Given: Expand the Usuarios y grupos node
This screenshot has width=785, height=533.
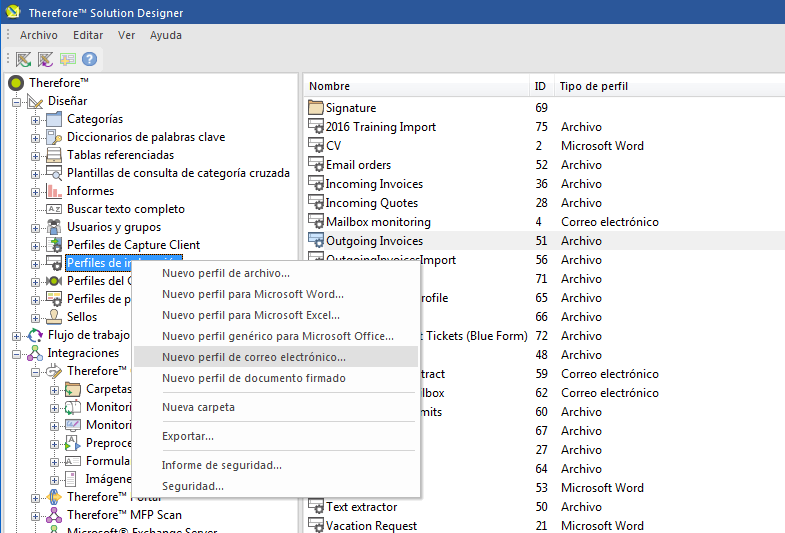Looking at the screenshot, I should click(36, 228).
